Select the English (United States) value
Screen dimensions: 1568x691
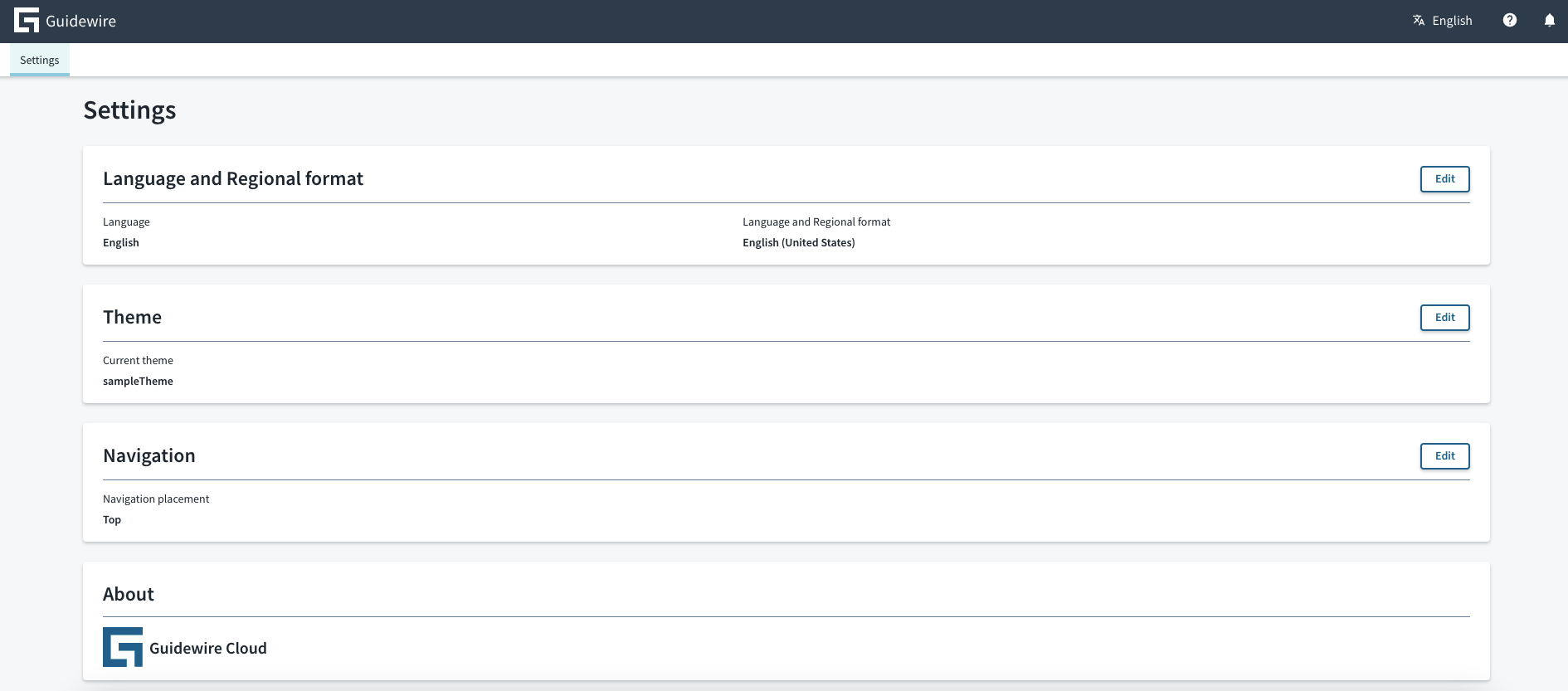tap(799, 242)
